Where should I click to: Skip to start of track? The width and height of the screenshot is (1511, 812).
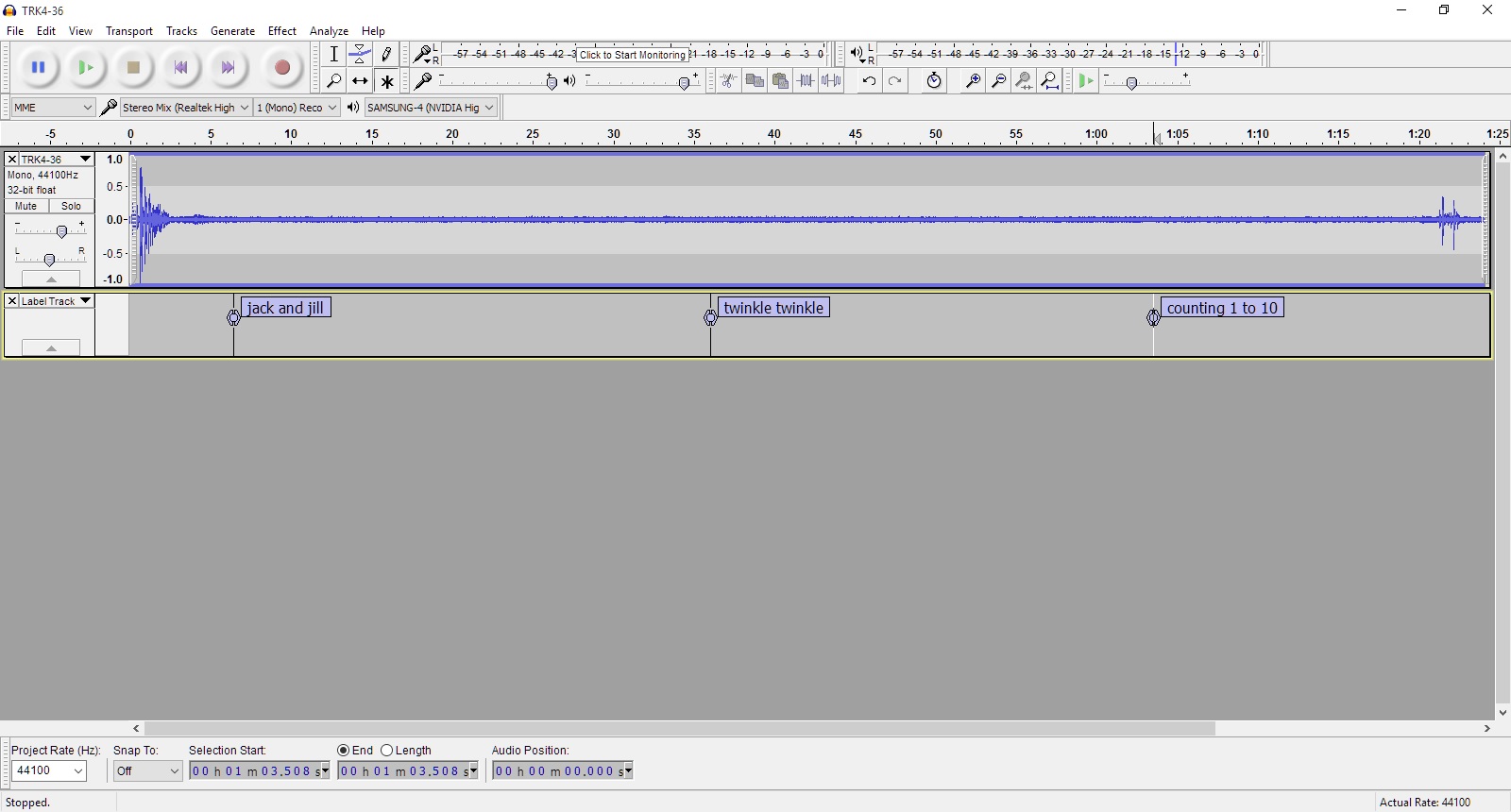(180, 68)
